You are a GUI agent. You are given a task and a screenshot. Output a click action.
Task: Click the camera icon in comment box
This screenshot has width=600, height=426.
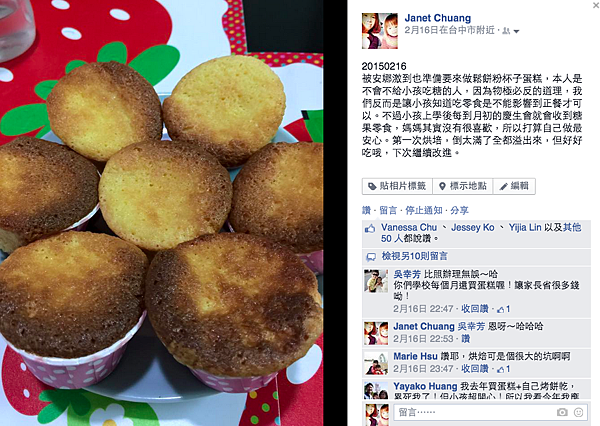tap(562, 412)
